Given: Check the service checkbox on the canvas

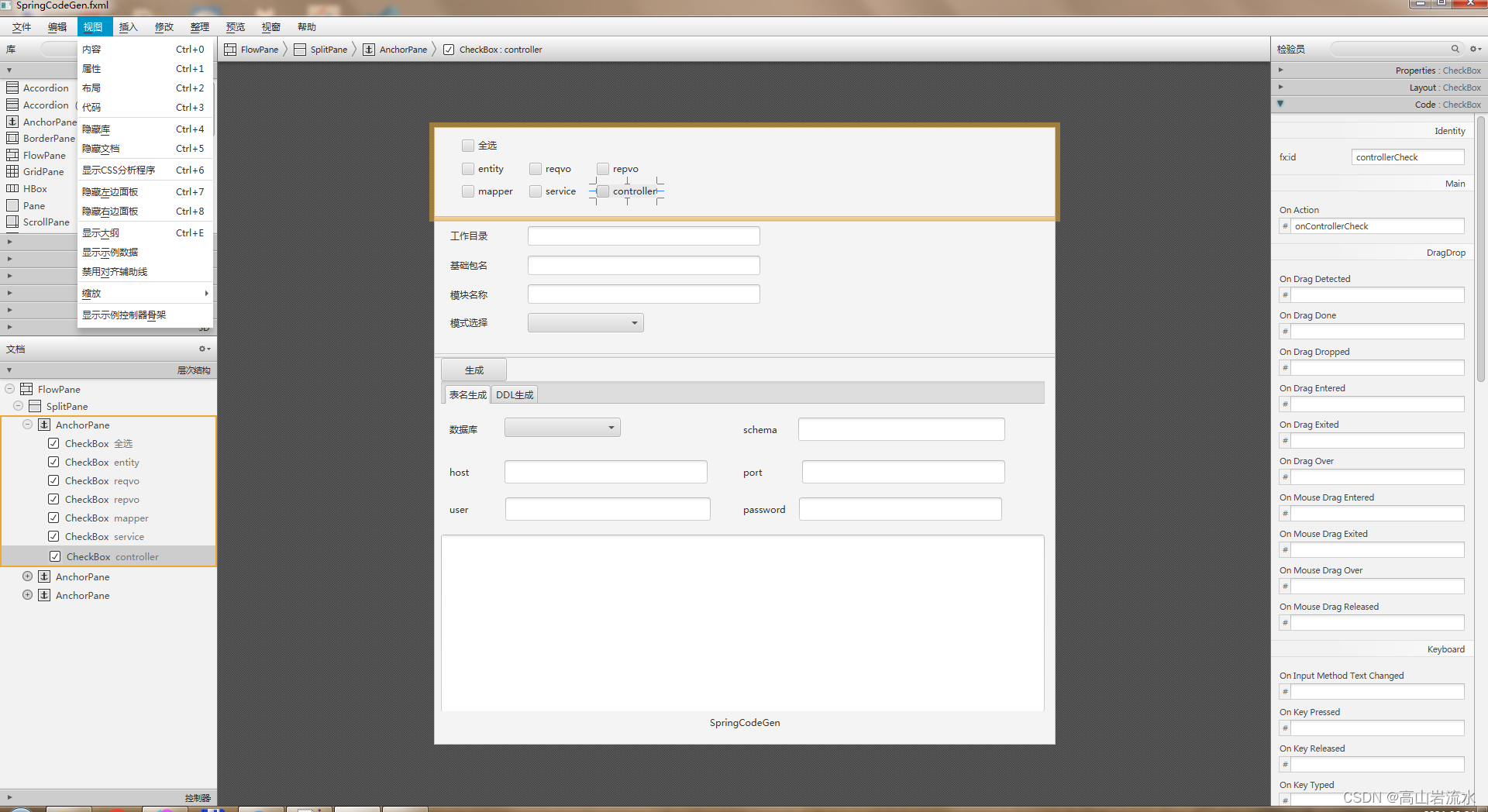Looking at the screenshot, I should coord(535,191).
